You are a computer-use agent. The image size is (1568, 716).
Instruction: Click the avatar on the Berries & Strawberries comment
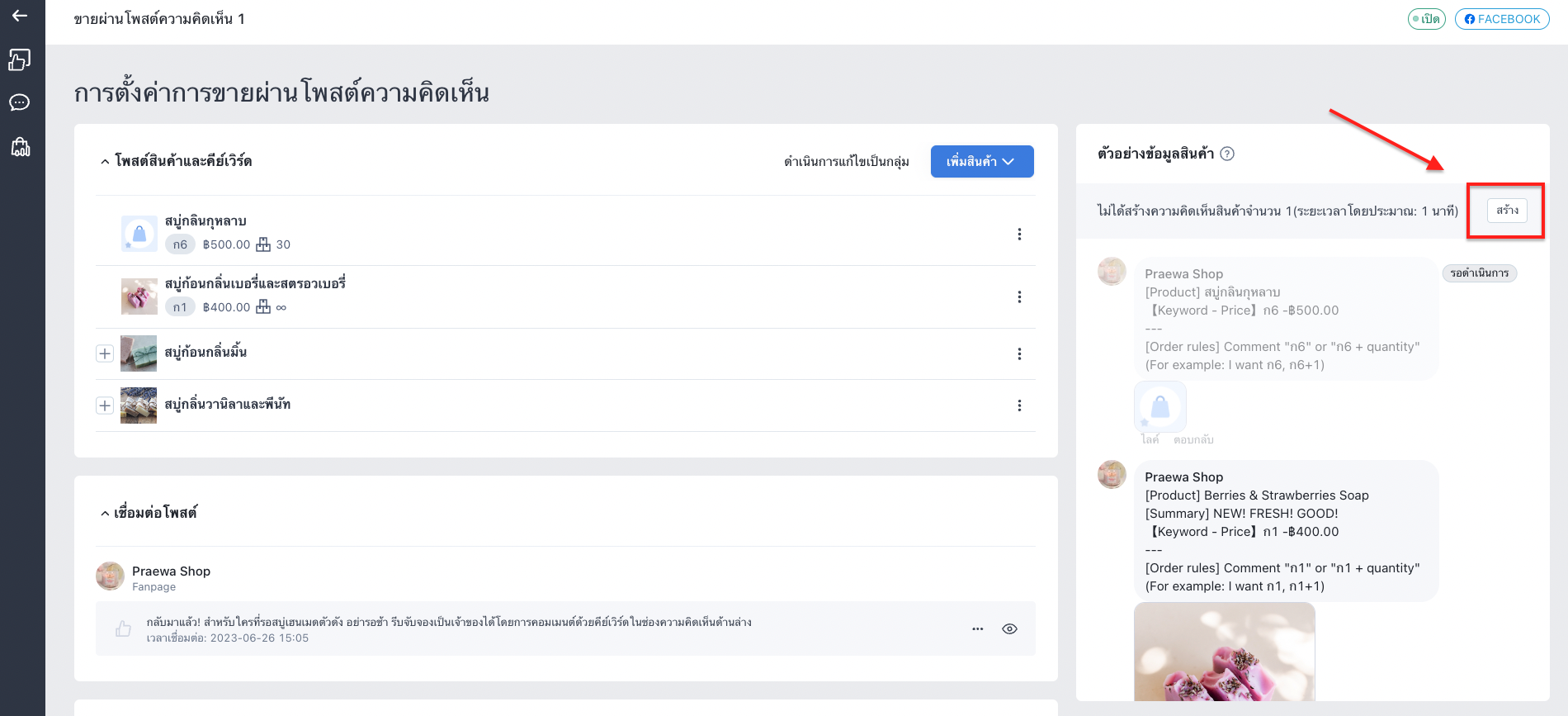coord(1112,474)
